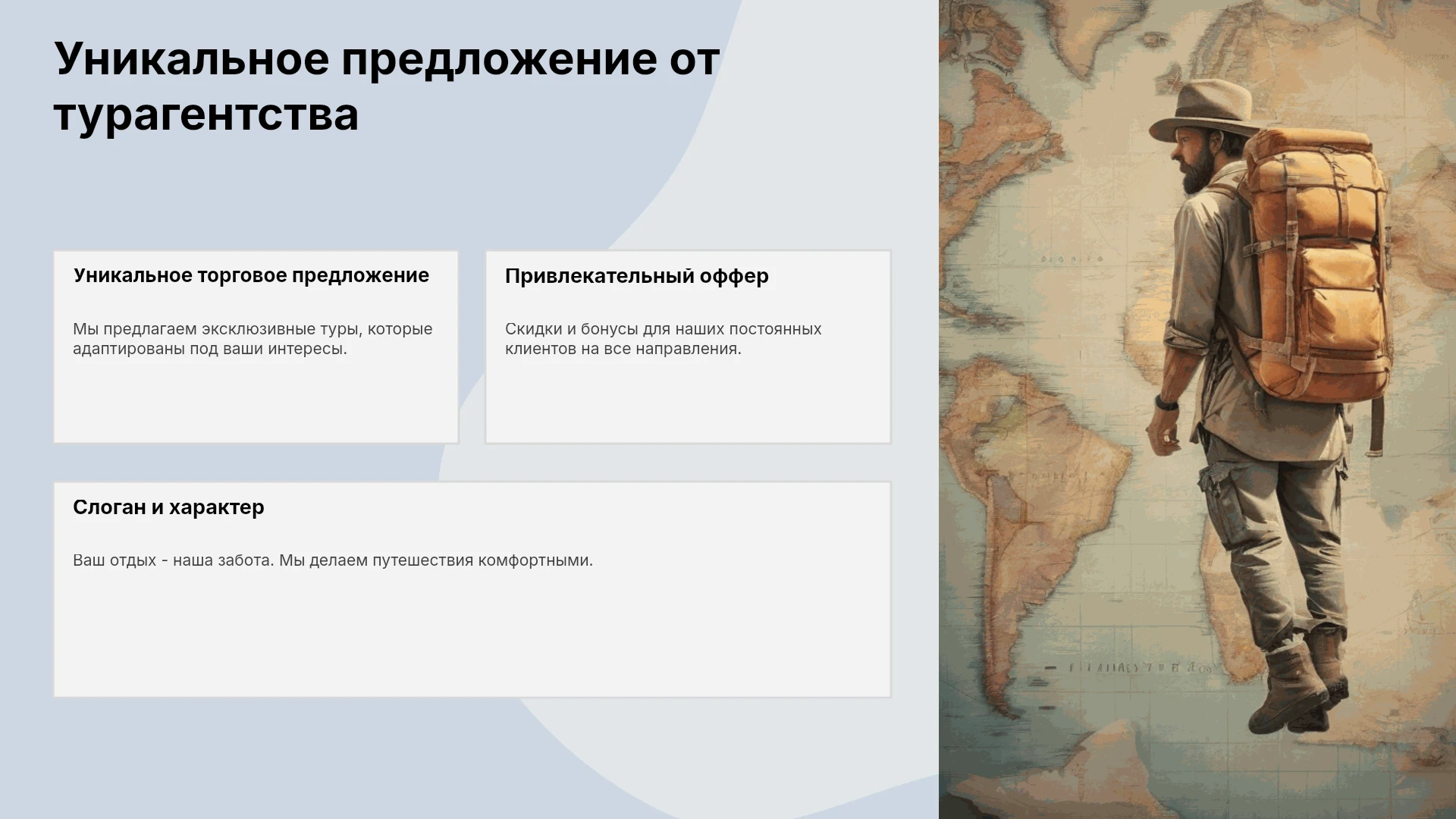
Task: Select the word 'турагентства' in the title
Action: pos(206,115)
